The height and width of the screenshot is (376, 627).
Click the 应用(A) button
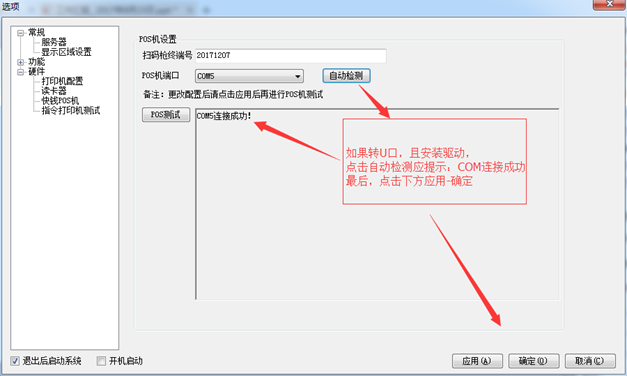coord(477,361)
